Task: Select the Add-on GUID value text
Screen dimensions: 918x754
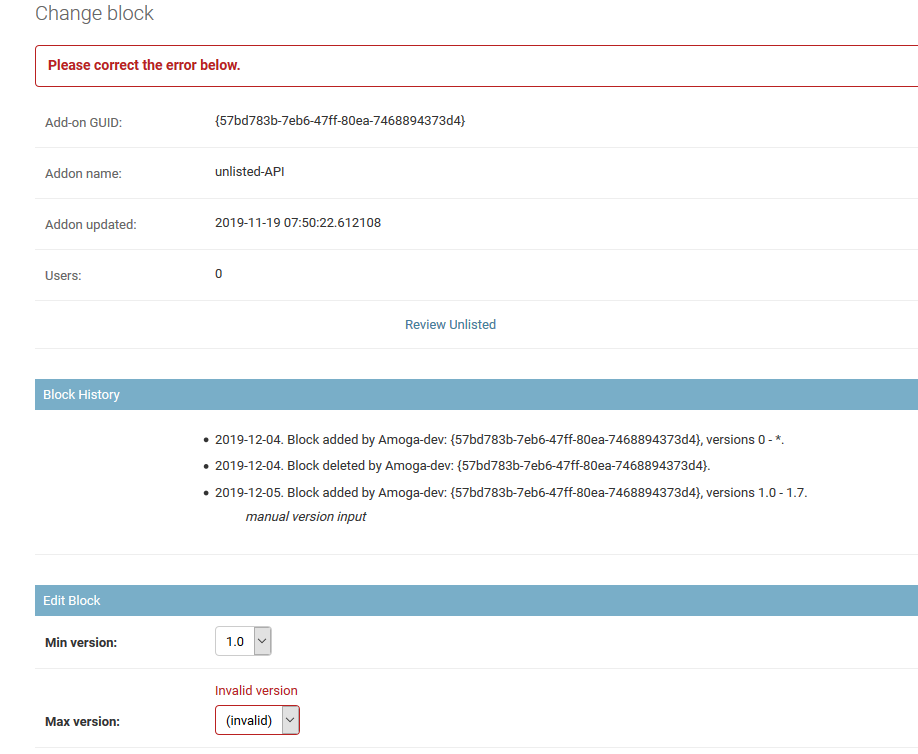Action: (340, 121)
